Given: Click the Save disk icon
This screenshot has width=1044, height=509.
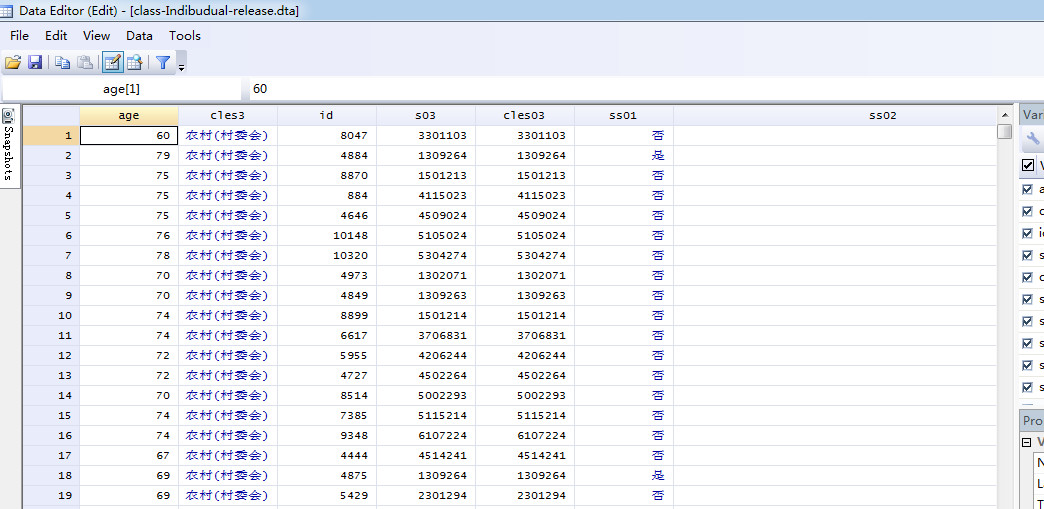Looking at the screenshot, I should [35, 62].
